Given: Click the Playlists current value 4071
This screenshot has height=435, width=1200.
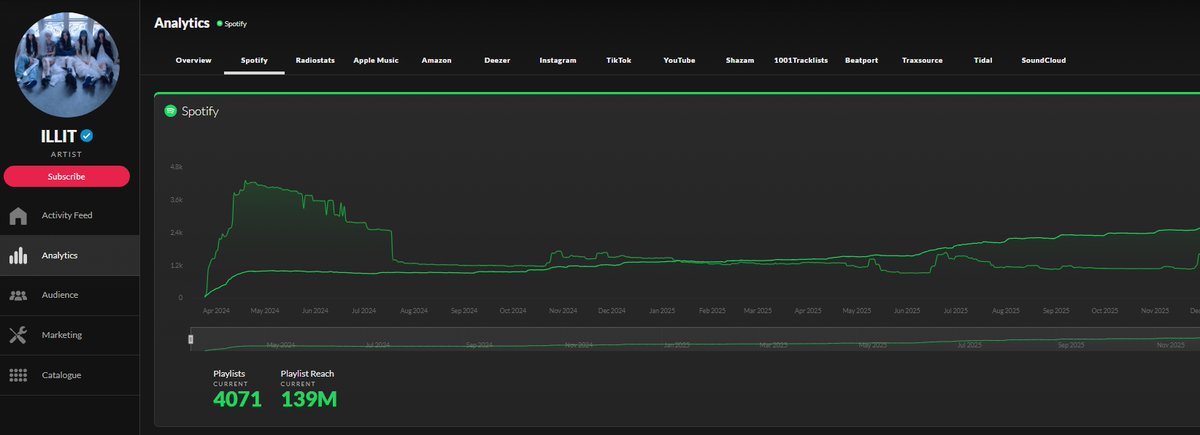Looking at the screenshot, I should pyautogui.click(x=237, y=399).
